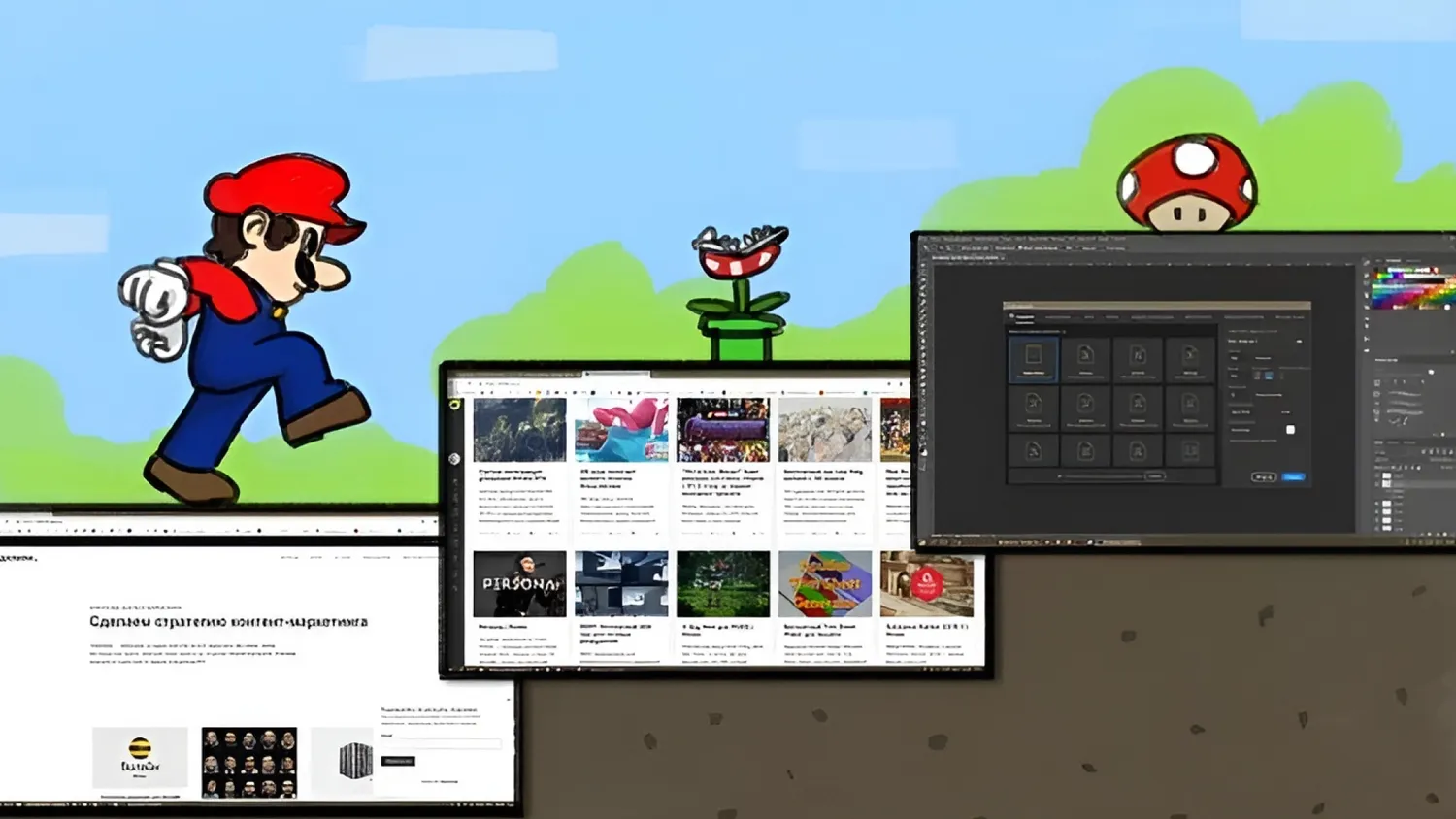Open the Beeline striped-ball logo case thumbnail

[x=140, y=758]
